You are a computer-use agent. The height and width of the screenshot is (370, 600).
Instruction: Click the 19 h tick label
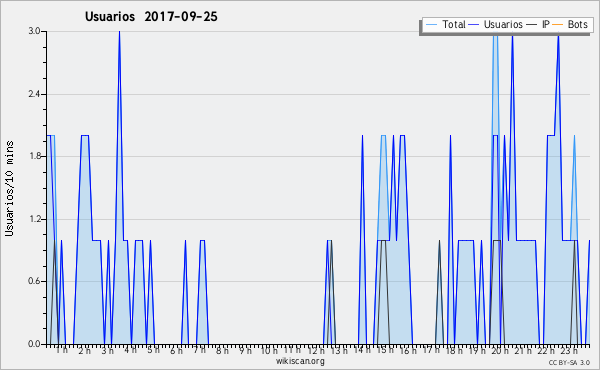point(477,350)
